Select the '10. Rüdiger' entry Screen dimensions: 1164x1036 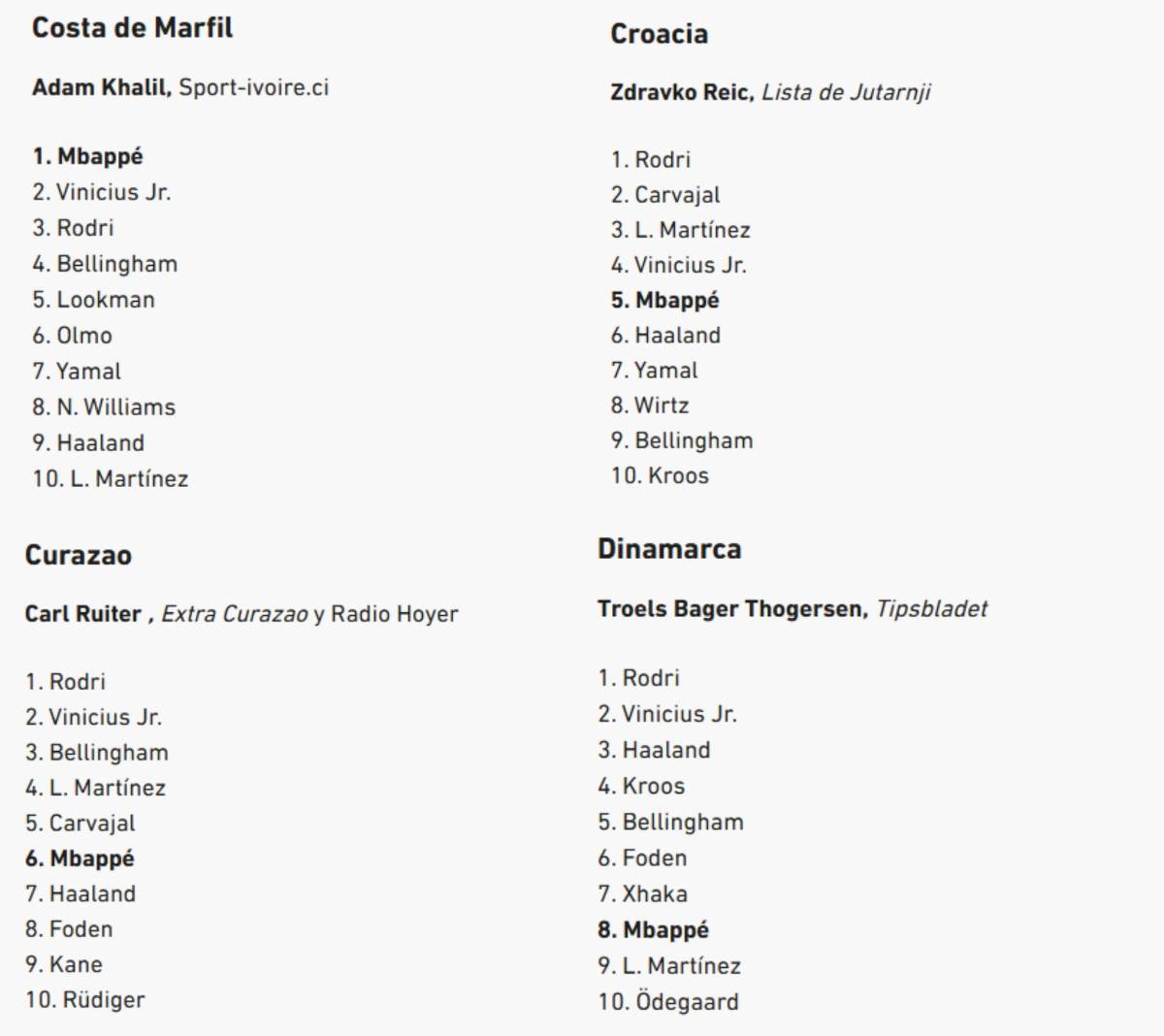coord(85,1000)
